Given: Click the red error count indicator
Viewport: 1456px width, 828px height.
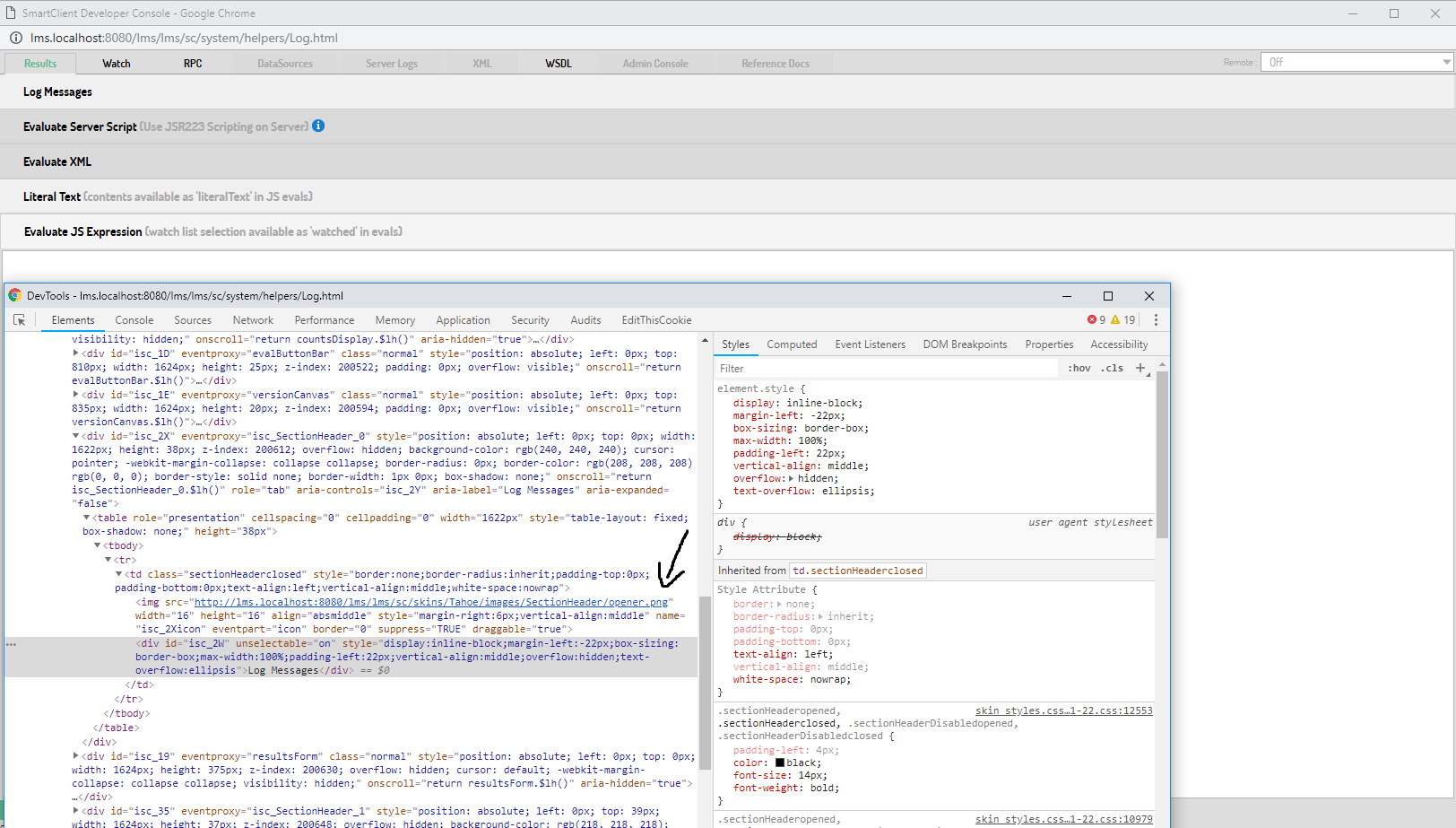Looking at the screenshot, I should [1096, 320].
